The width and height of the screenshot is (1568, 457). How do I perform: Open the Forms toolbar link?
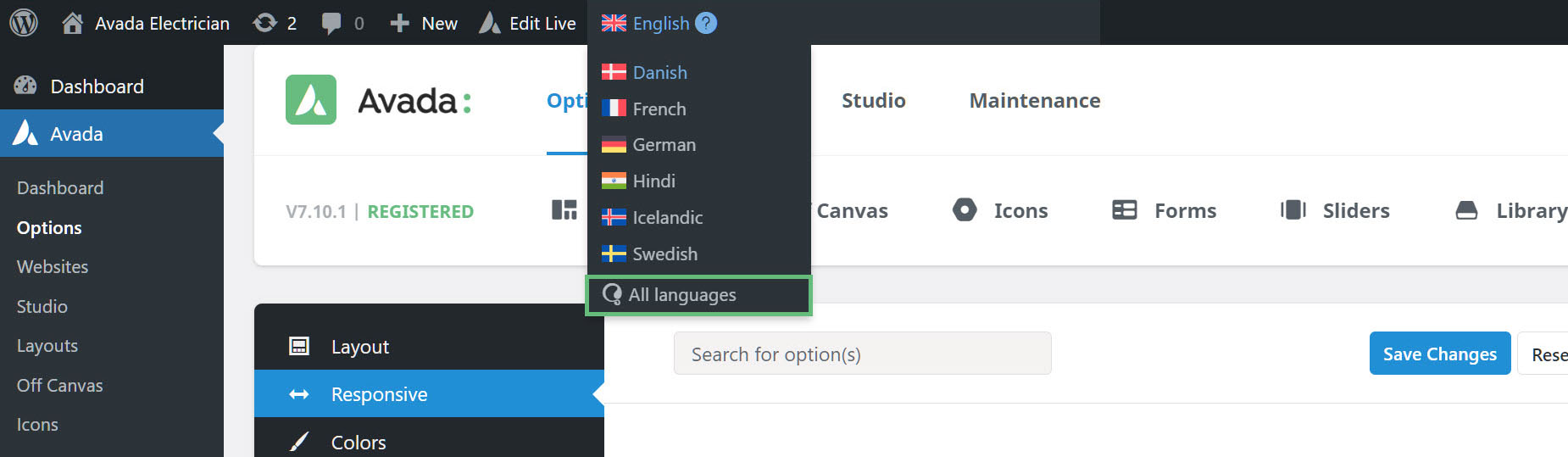coord(1185,210)
